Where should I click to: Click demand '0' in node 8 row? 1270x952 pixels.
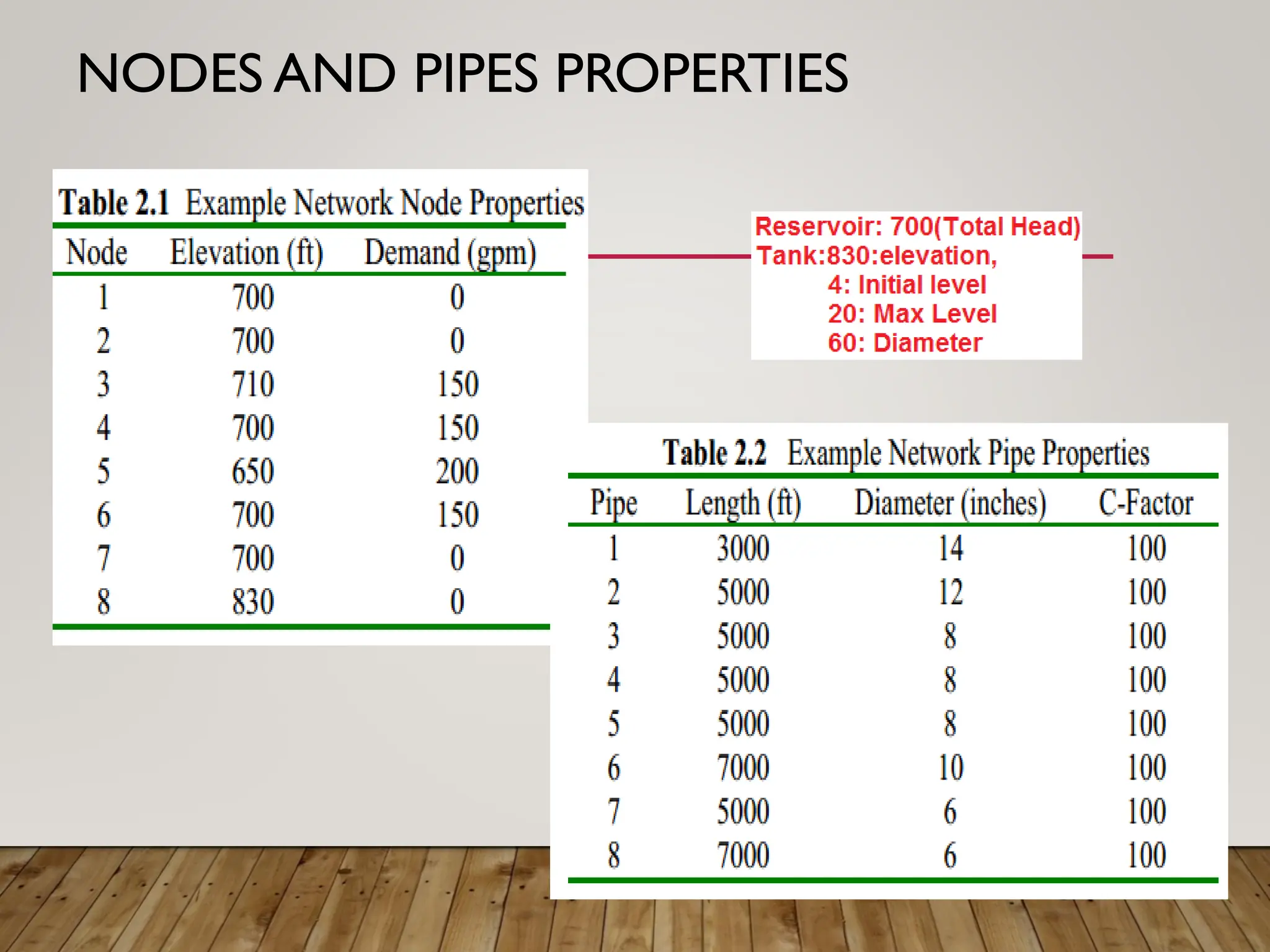click(457, 602)
